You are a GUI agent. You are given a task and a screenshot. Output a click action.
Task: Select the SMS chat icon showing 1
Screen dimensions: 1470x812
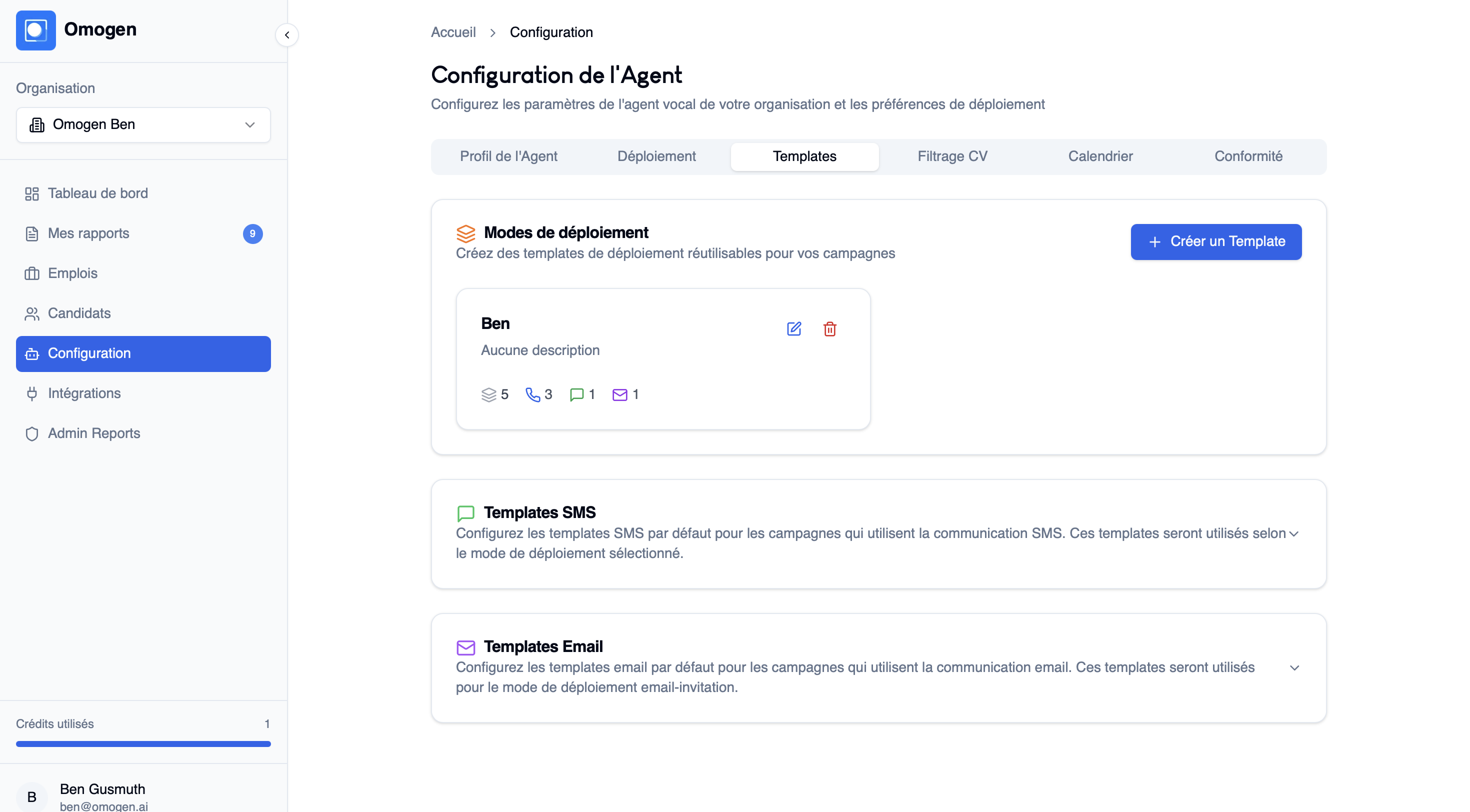[x=577, y=394]
